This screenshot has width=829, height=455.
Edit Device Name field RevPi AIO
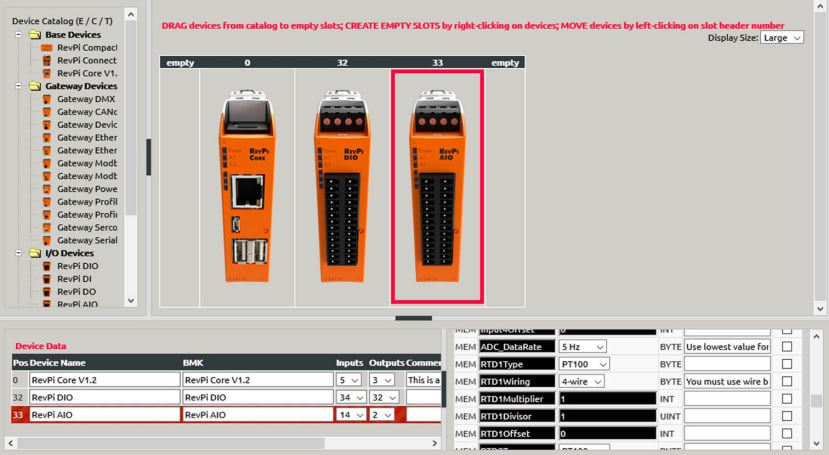105,415
